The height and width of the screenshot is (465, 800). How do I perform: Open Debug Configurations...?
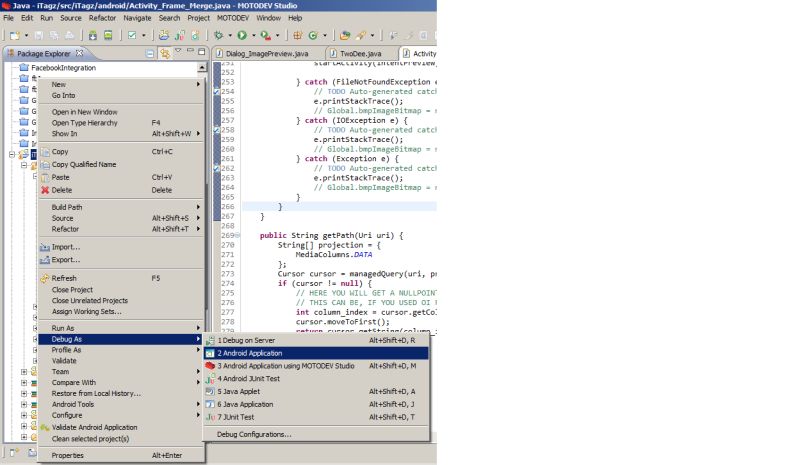click(x=316, y=434)
